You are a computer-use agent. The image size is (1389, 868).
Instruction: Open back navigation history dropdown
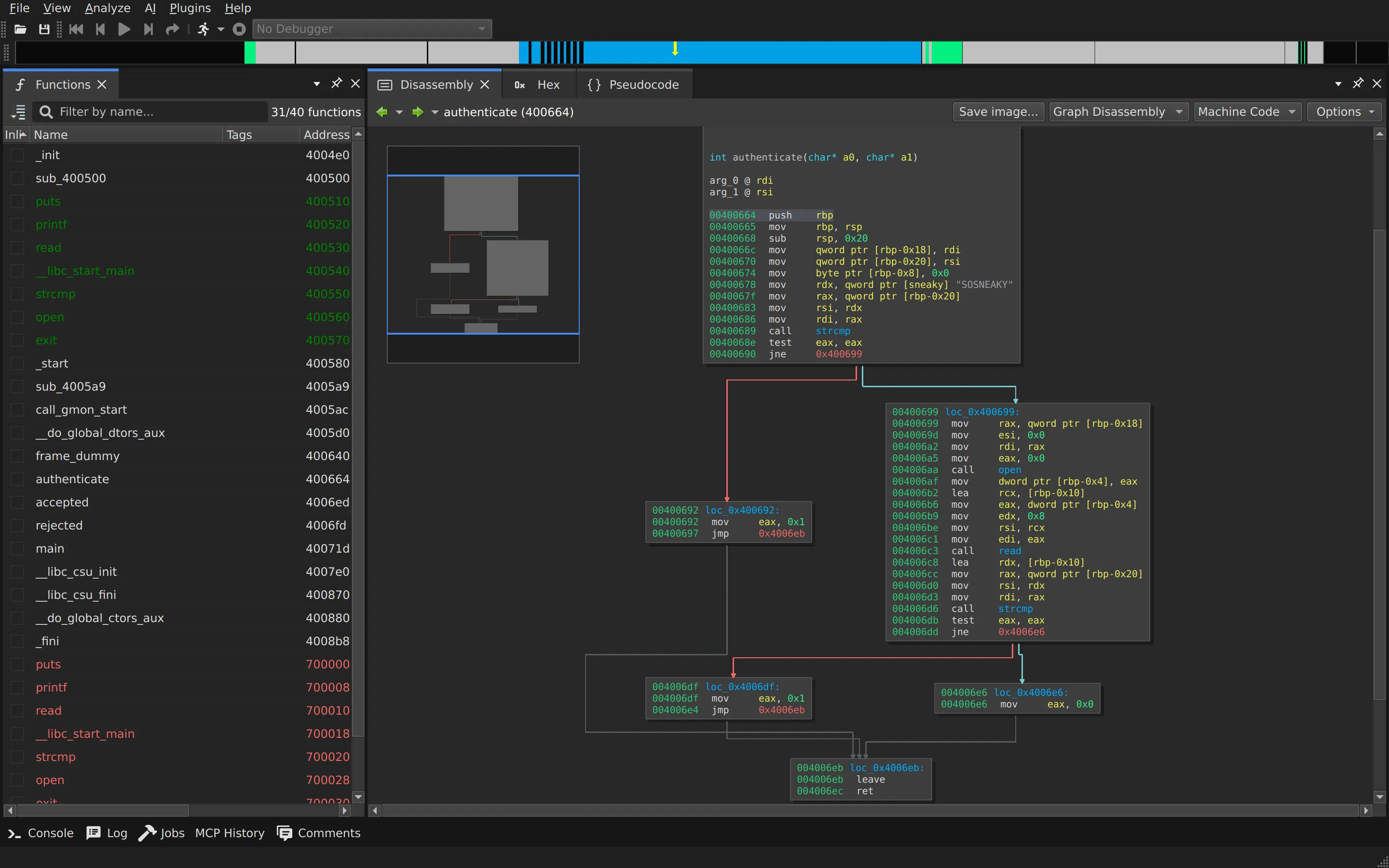[x=399, y=112]
